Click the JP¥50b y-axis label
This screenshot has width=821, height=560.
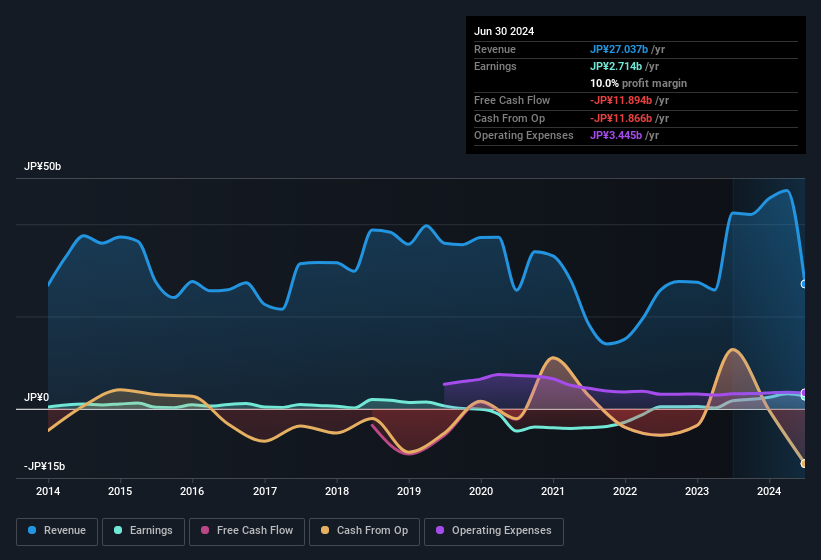(x=42, y=166)
